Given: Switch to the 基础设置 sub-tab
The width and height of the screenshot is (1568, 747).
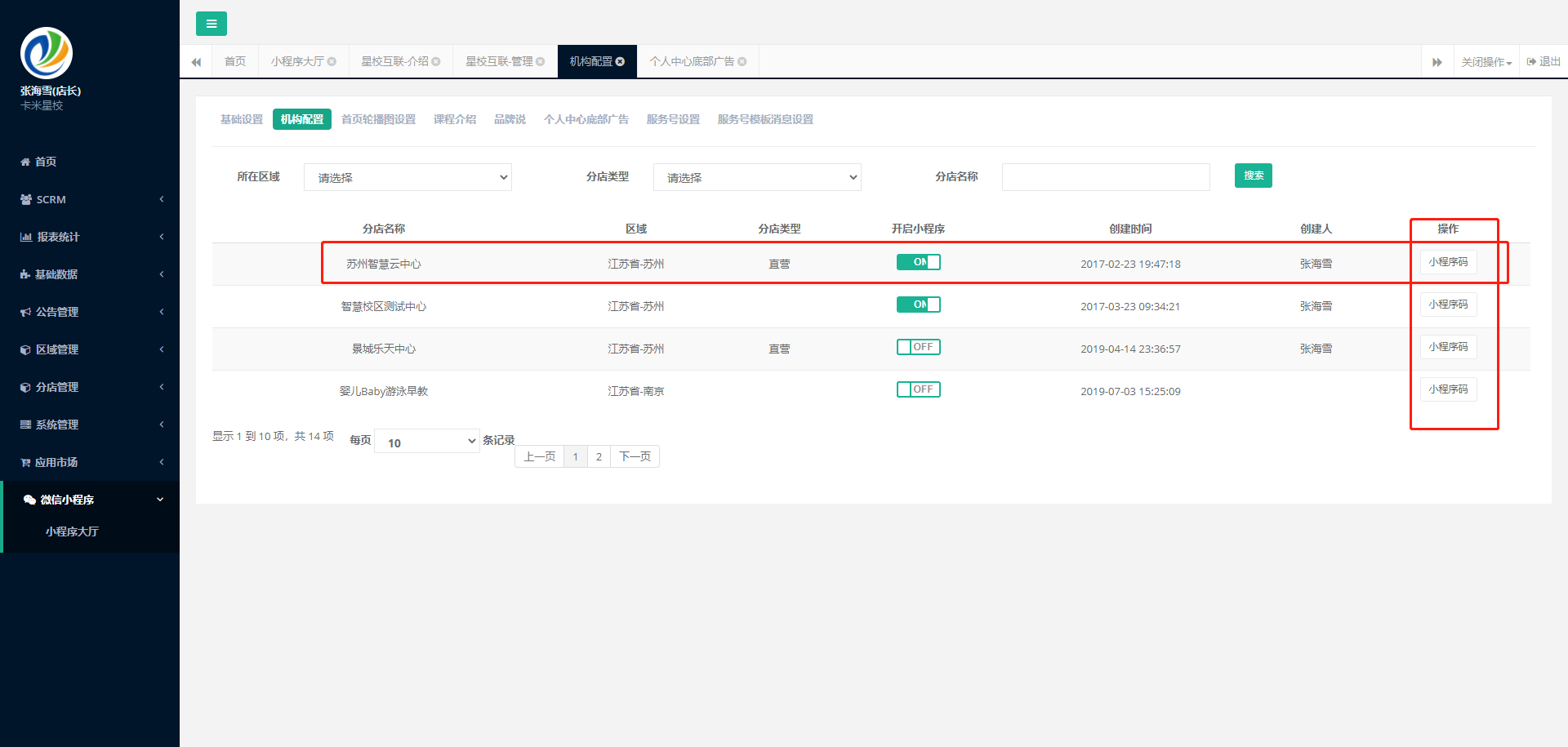Looking at the screenshot, I should (242, 119).
